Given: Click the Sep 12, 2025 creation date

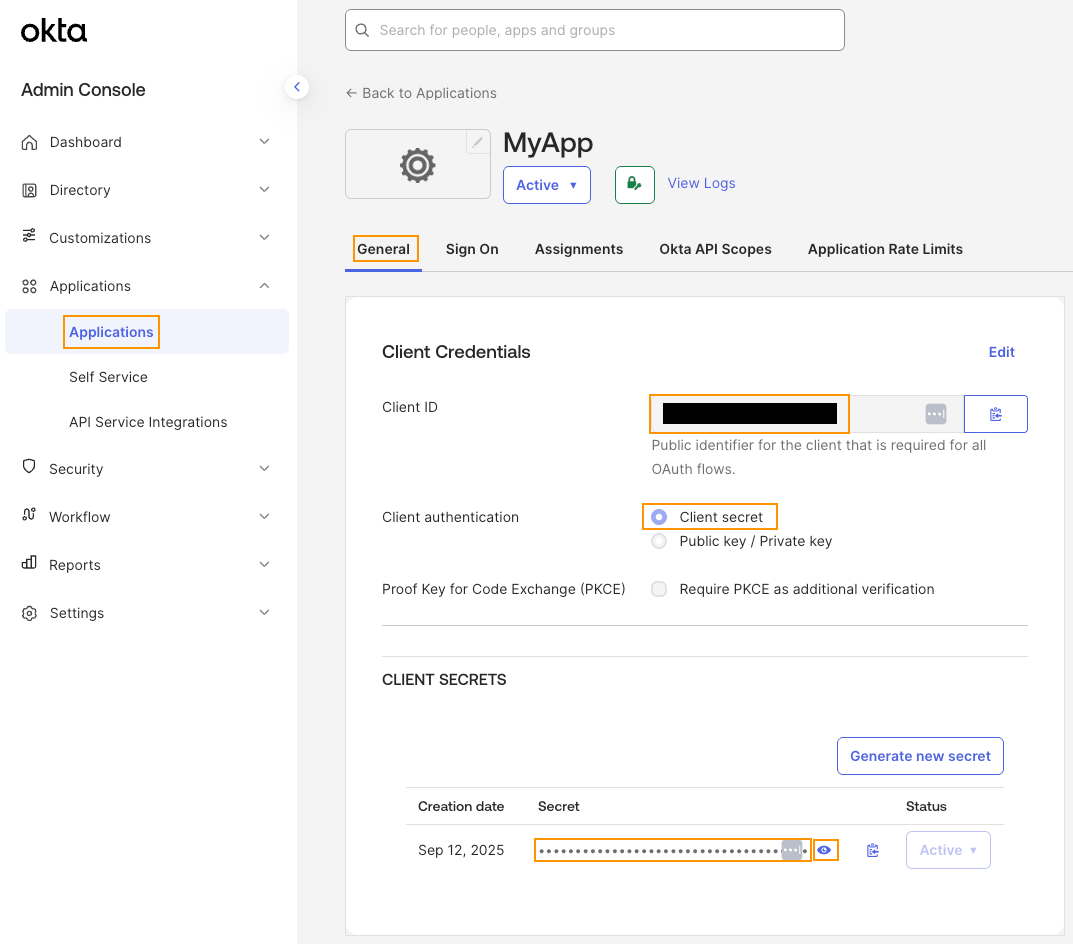Looking at the screenshot, I should (461, 850).
